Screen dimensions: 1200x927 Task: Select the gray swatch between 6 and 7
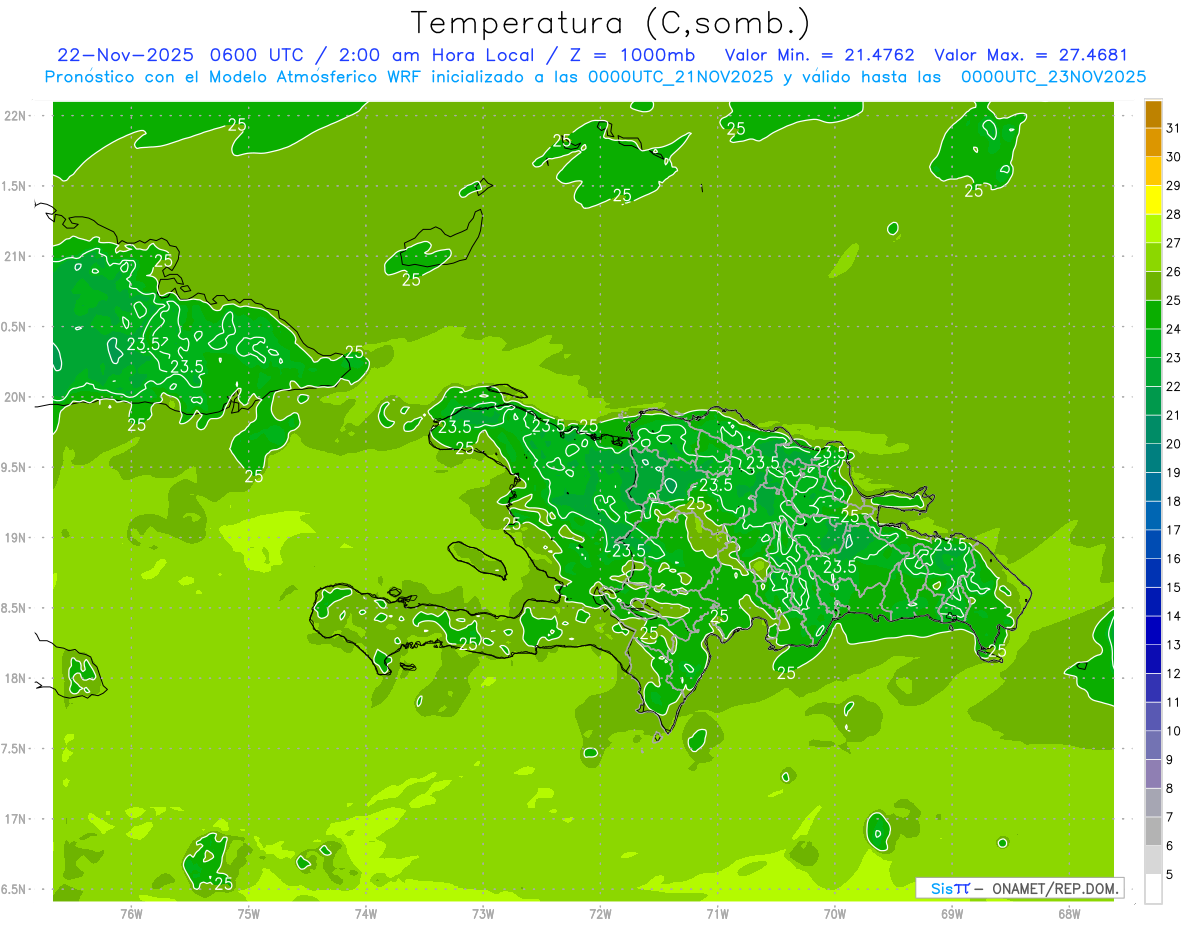click(1153, 831)
